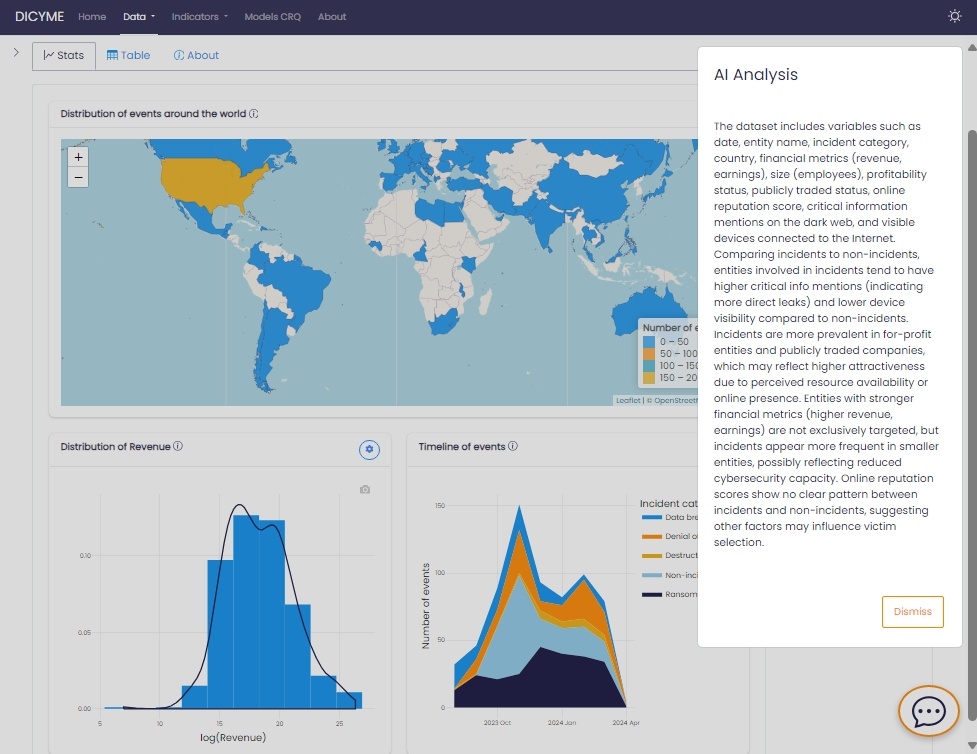977x754 pixels.
Task: Toggle the light/dark theme sun icon
Action: click(955, 17)
